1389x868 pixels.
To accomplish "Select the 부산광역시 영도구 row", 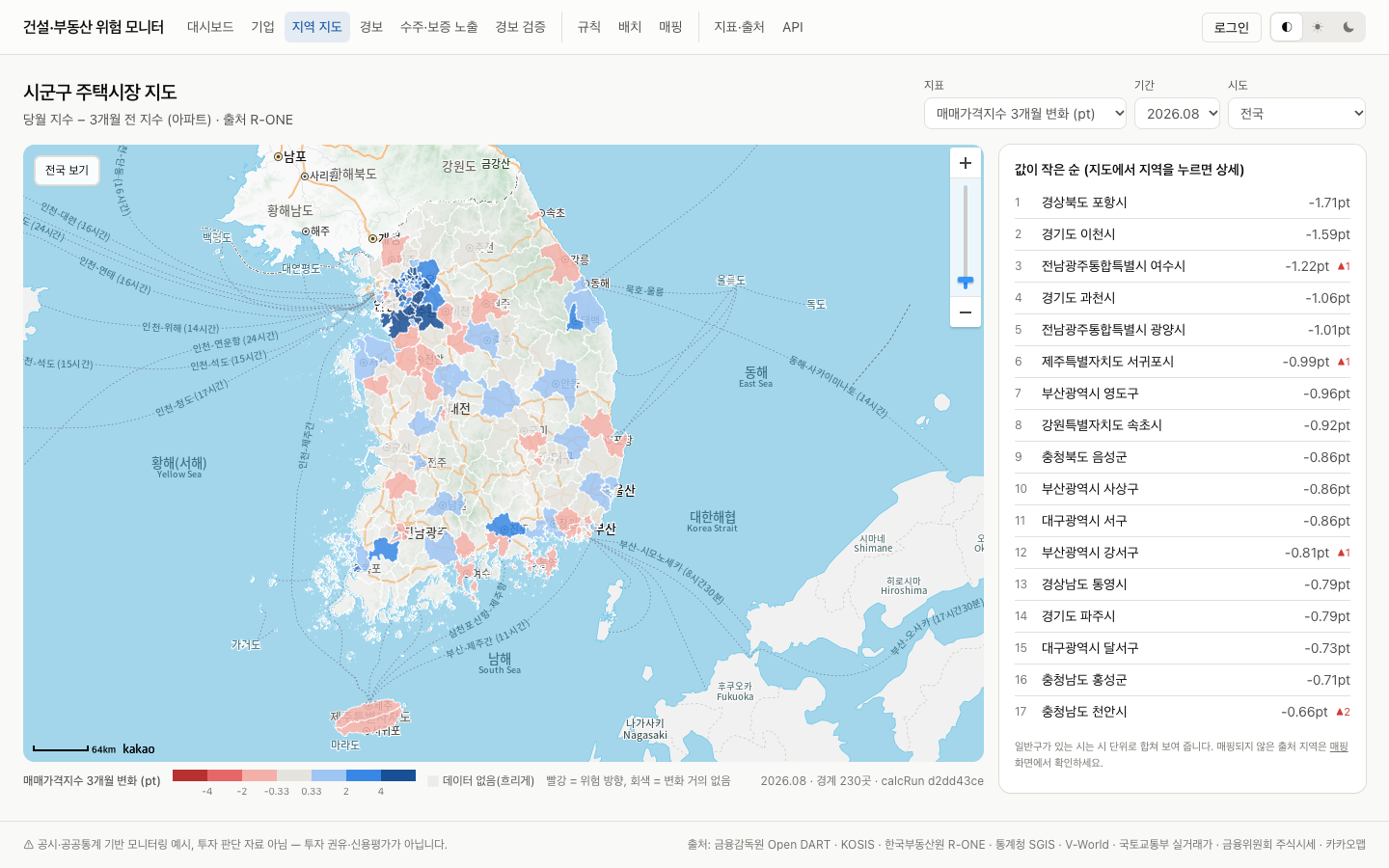I will pyautogui.click(x=1183, y=393).
